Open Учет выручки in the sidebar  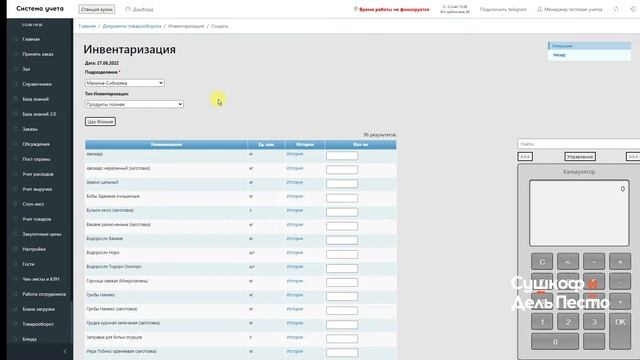(x=37, y=189)
